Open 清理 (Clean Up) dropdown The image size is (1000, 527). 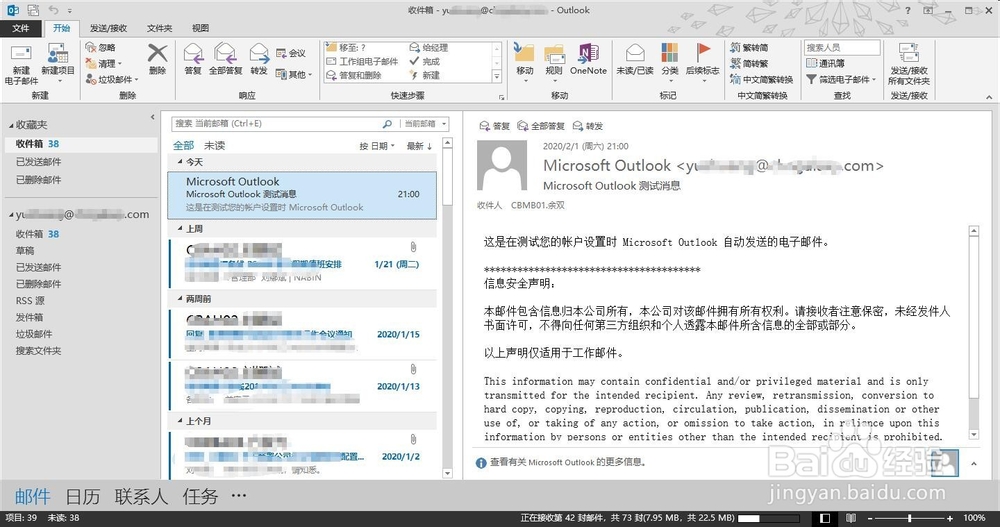103,63
